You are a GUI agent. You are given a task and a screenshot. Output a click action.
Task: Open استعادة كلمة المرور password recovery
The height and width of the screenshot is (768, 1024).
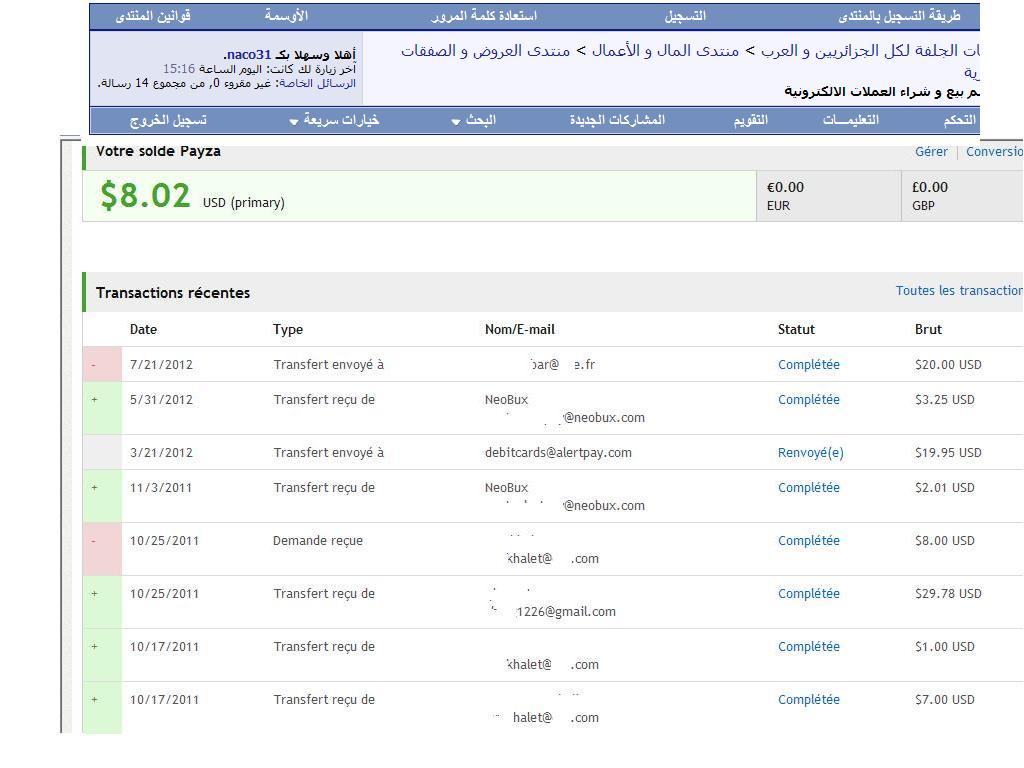(484, 16)
